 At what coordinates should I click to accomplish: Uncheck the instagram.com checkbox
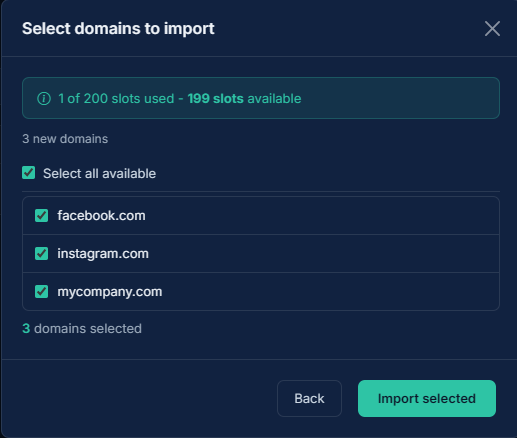click(42, 254)
